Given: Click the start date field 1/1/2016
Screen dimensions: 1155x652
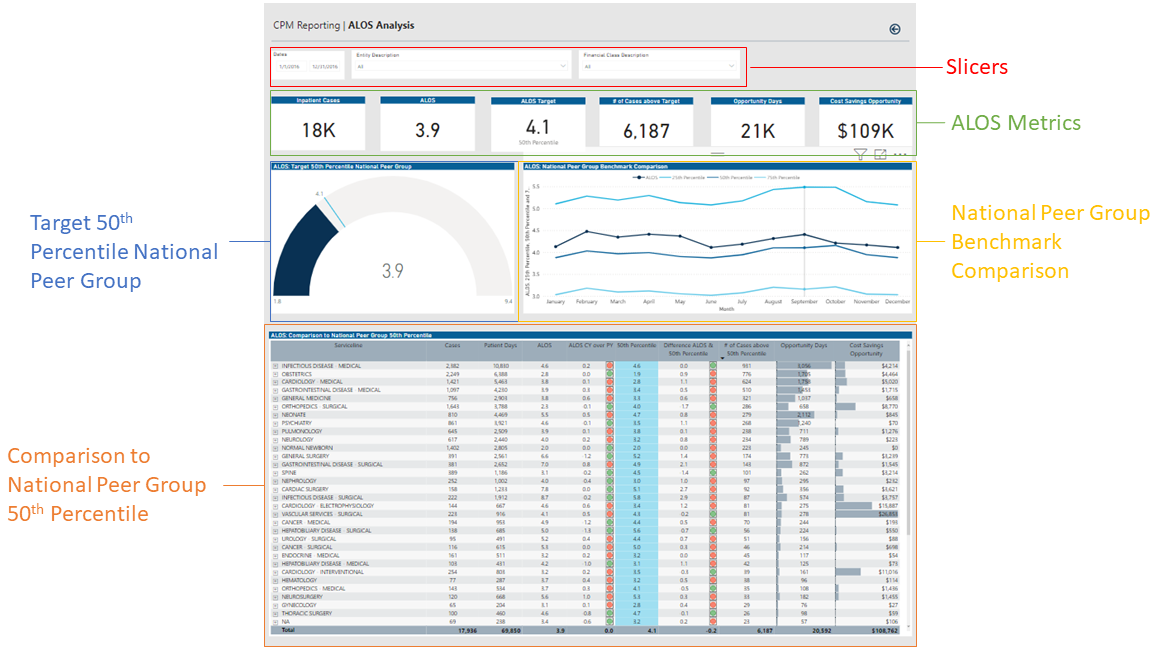Looking at the screenshot, I should click(x=289, y=67).
